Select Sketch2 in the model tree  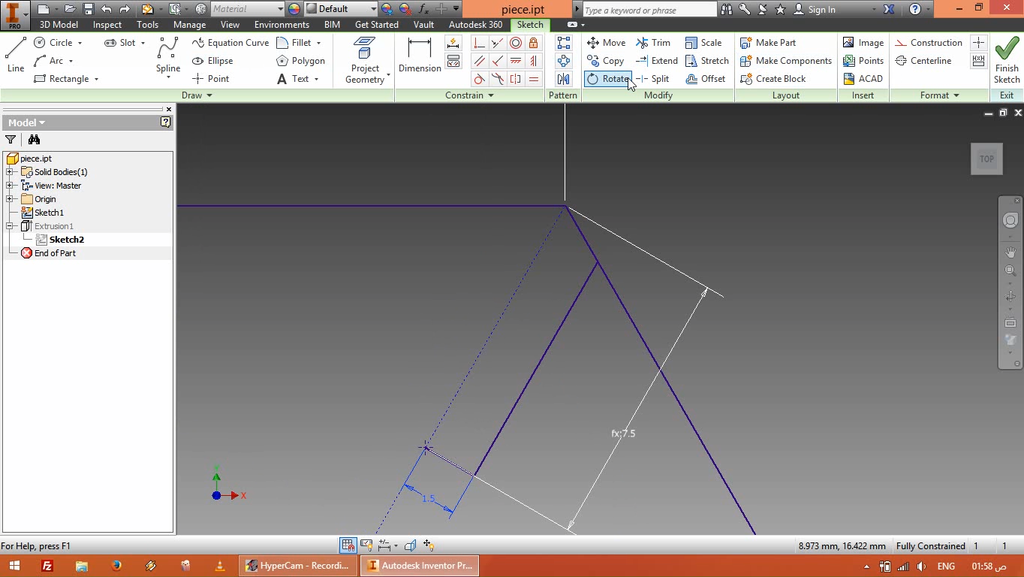pyautogui.click(x=67, y=240)
